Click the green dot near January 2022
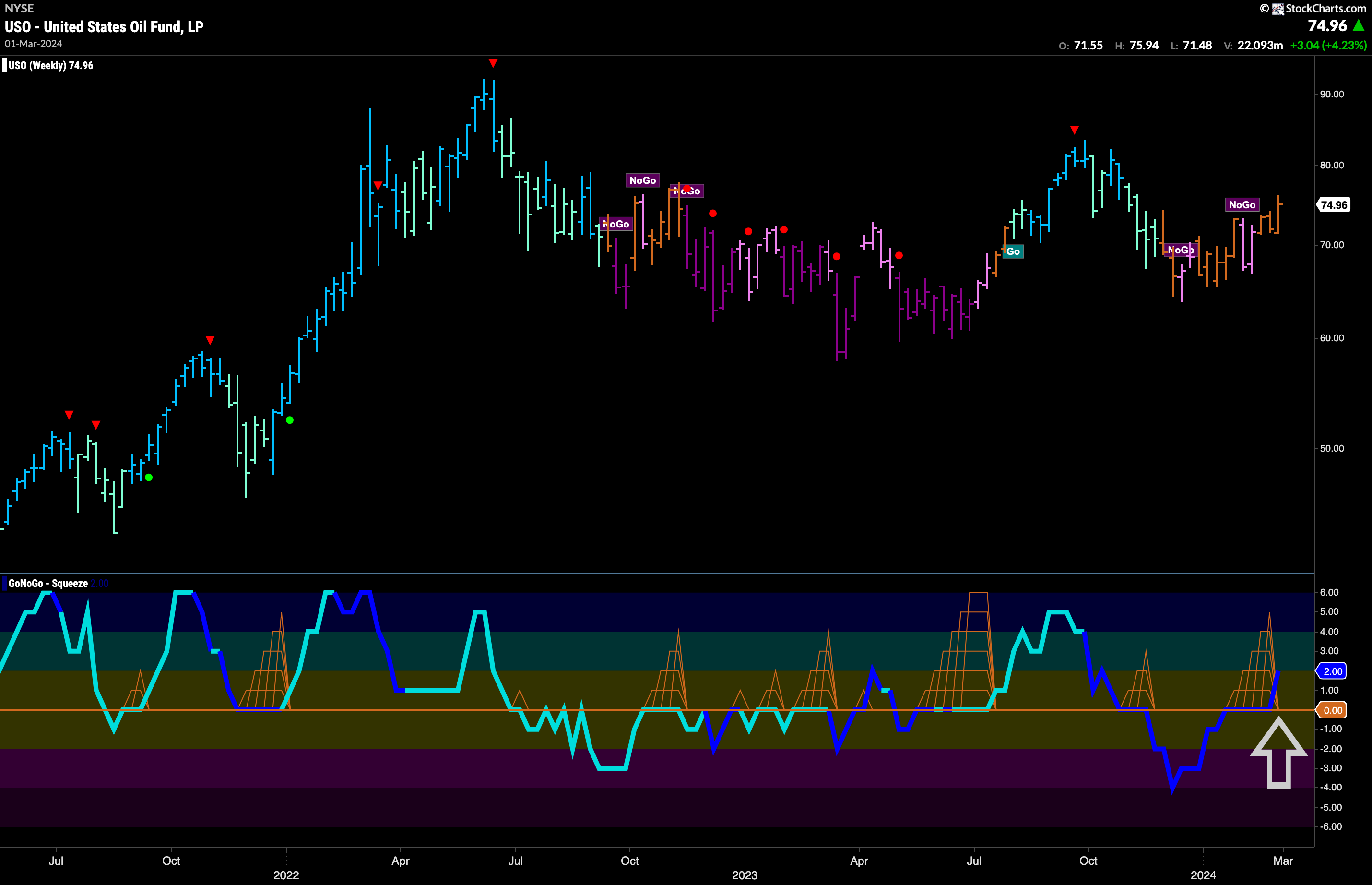 [289, 420]
